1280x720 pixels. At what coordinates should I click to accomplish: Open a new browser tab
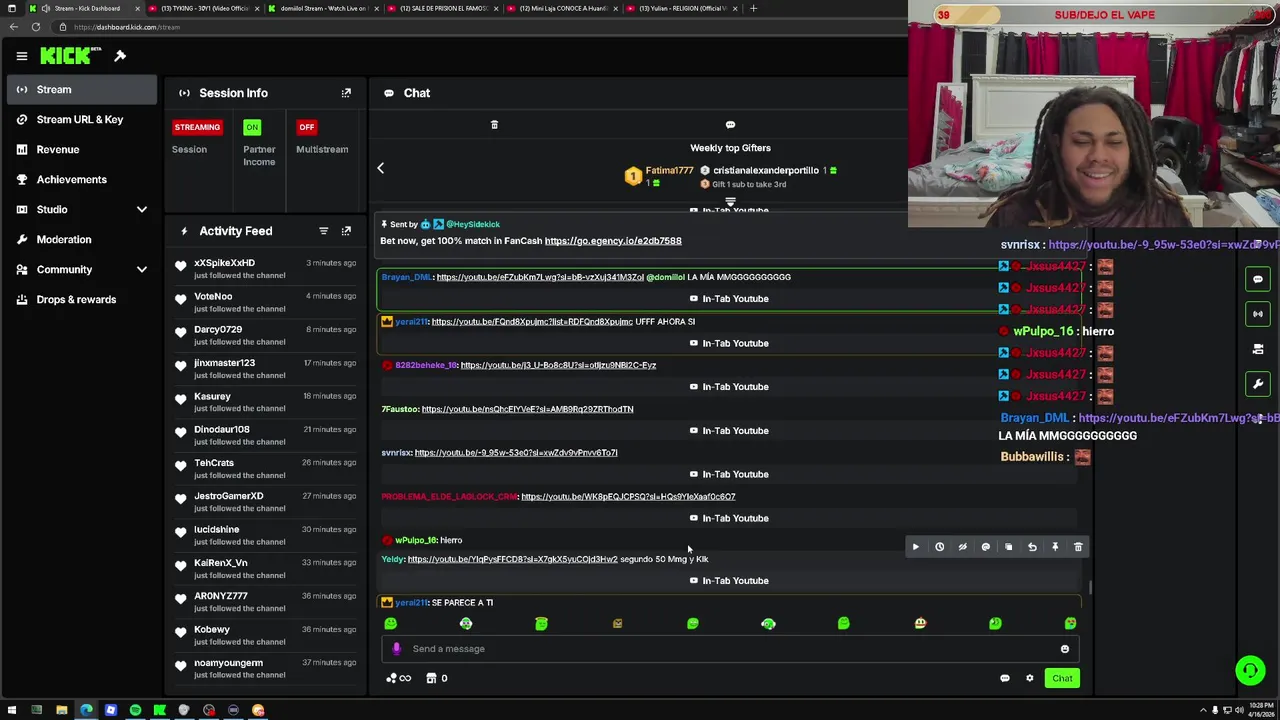pos(753,8)
